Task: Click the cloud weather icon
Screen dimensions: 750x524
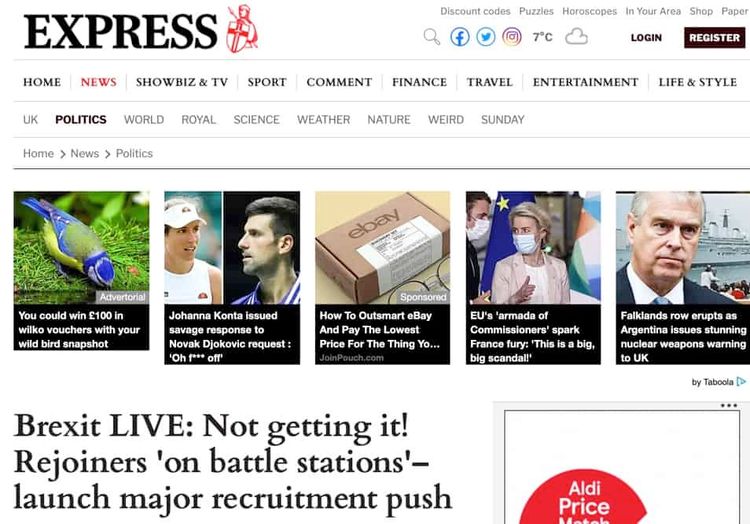Action: [x=576, y=37]
